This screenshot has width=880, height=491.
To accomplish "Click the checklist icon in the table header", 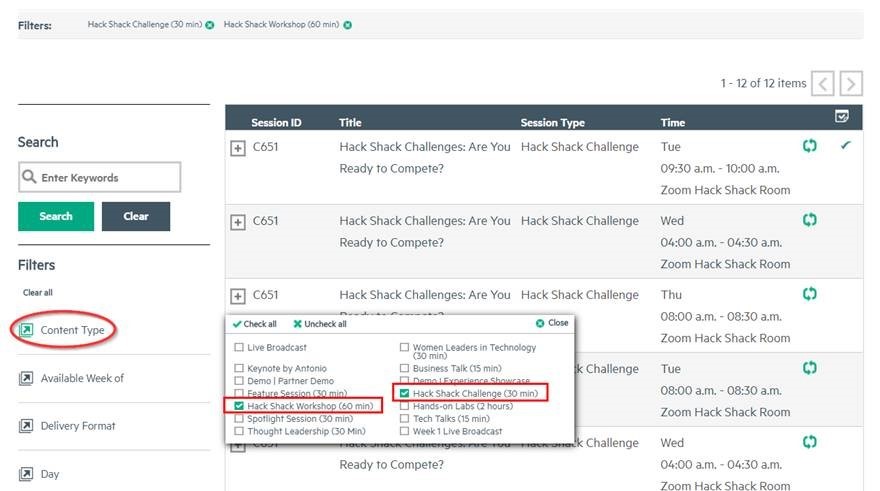I will tap(842, 117).
